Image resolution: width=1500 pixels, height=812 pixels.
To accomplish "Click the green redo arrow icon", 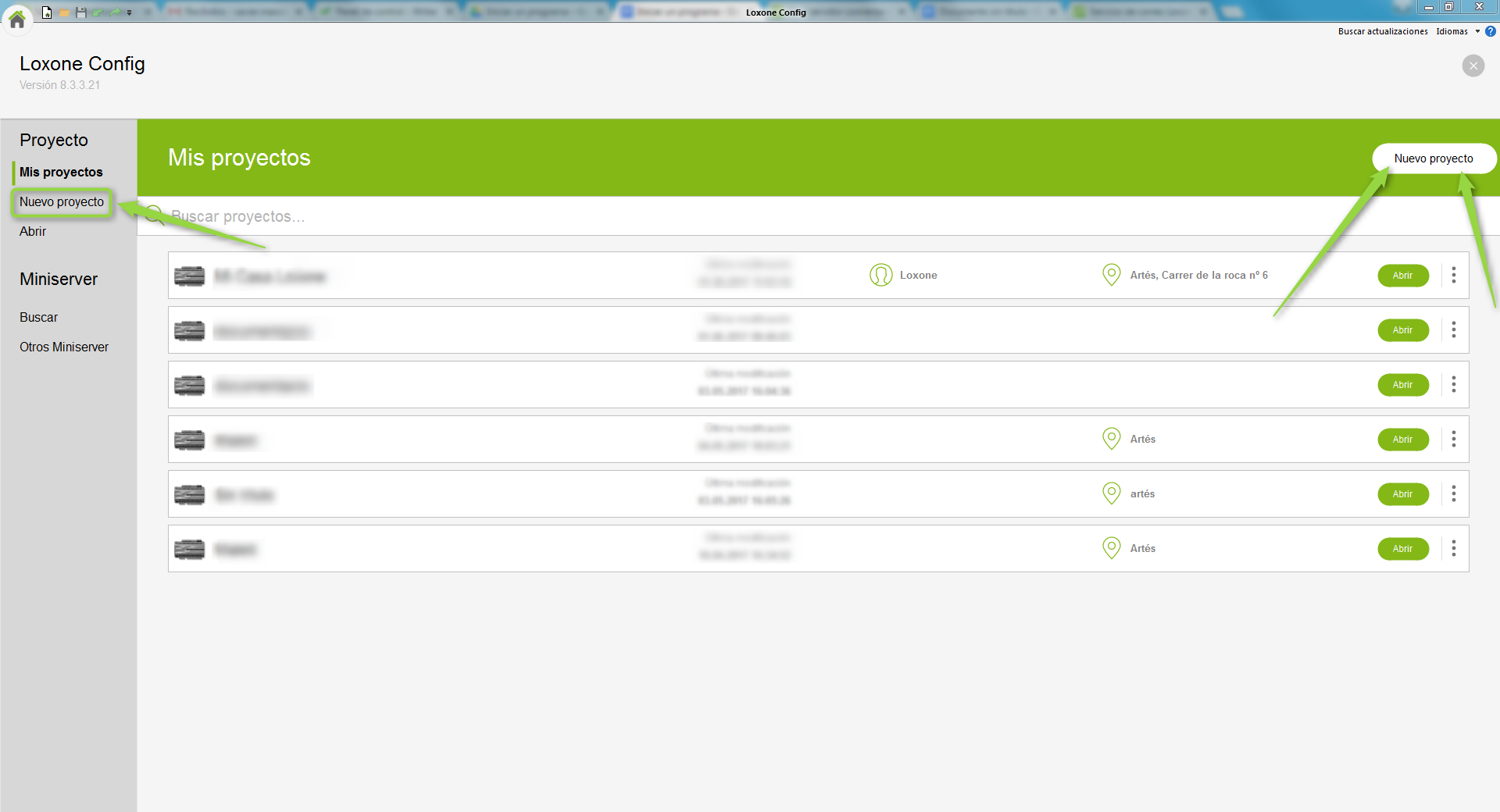I will pyautogui.click(x=115, y=12).
